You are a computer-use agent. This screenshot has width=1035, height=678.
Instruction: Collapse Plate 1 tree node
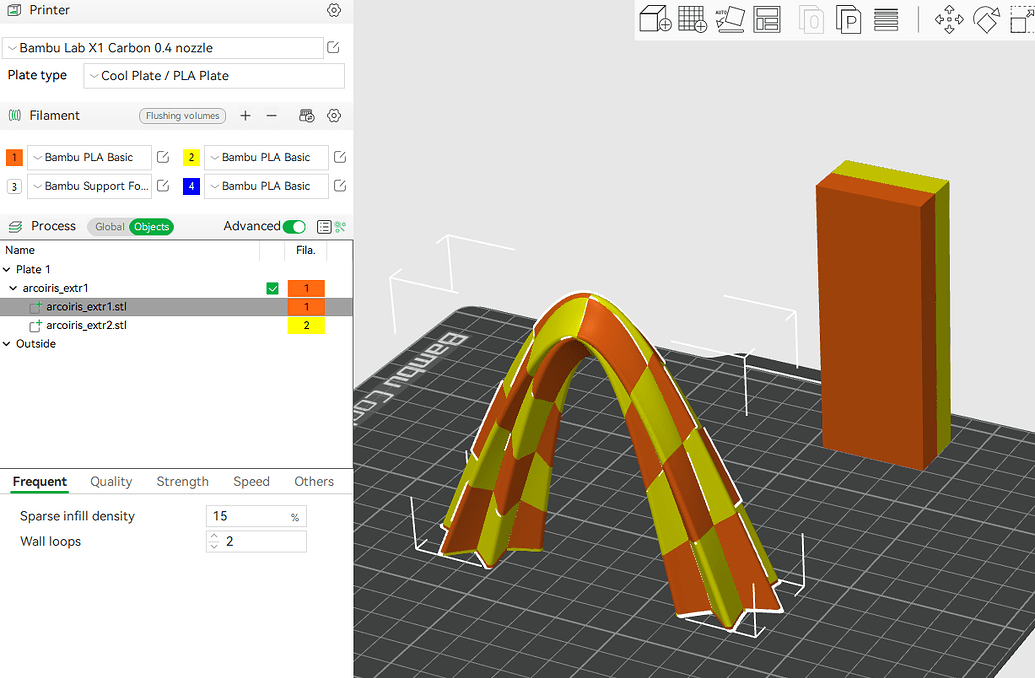click(x=7, y=269)
